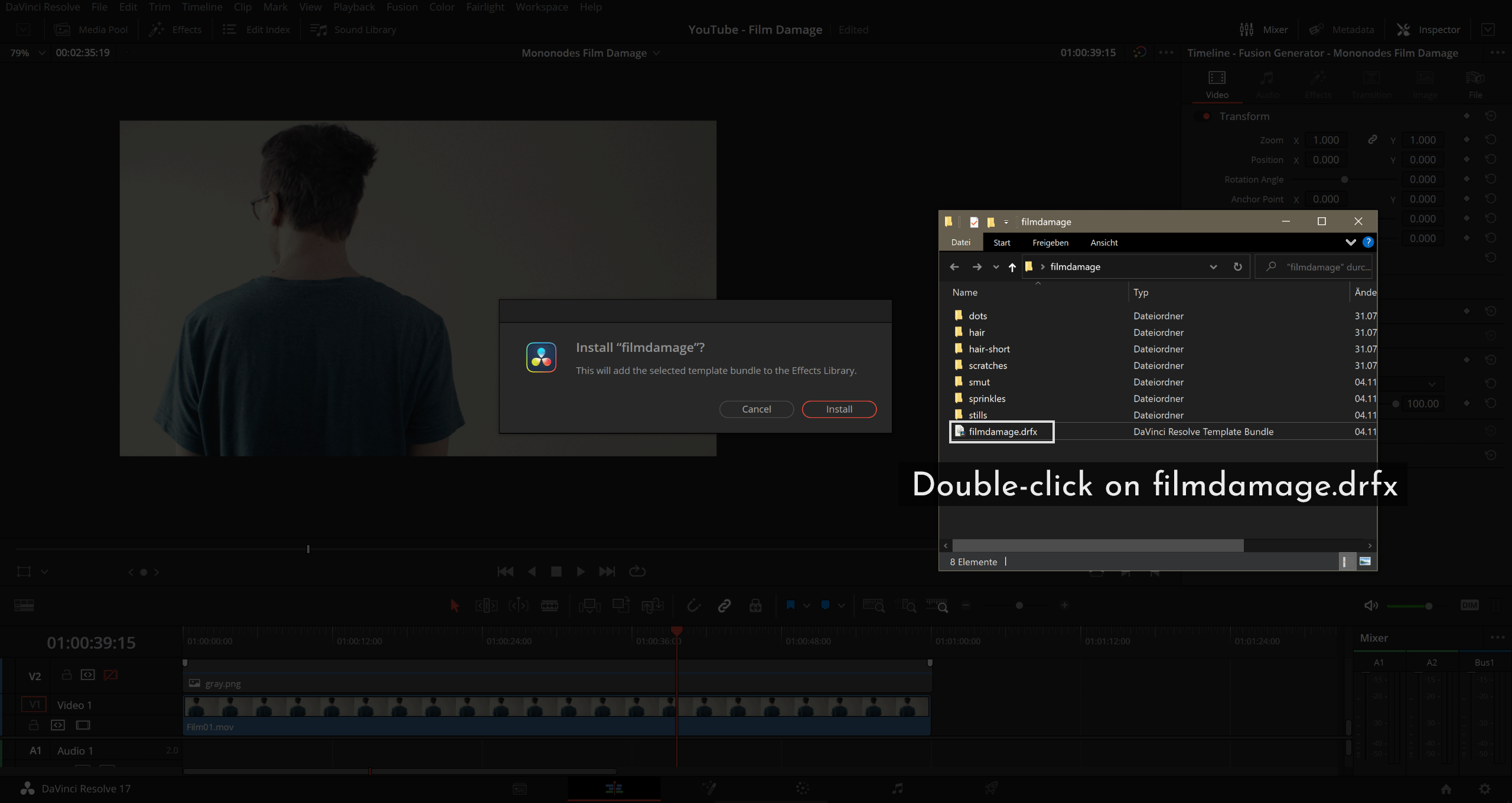Open Explorer help question mark
1512x803 pixels.
coord(1368,242)
